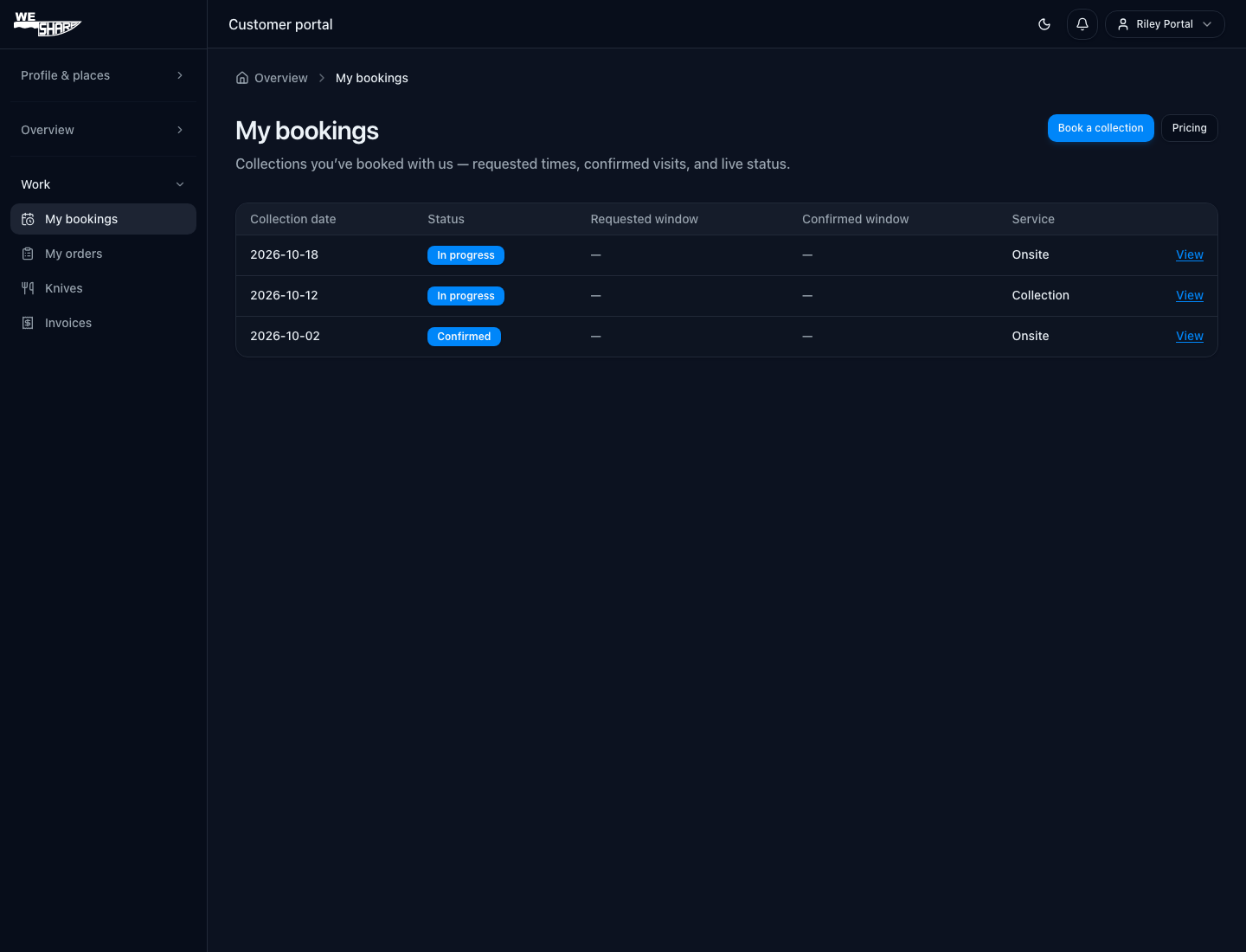The width and height of the screenshot is (1246, 952).
Task: Click In progress badge for 2026-10-12
Action: coord(466,296)
